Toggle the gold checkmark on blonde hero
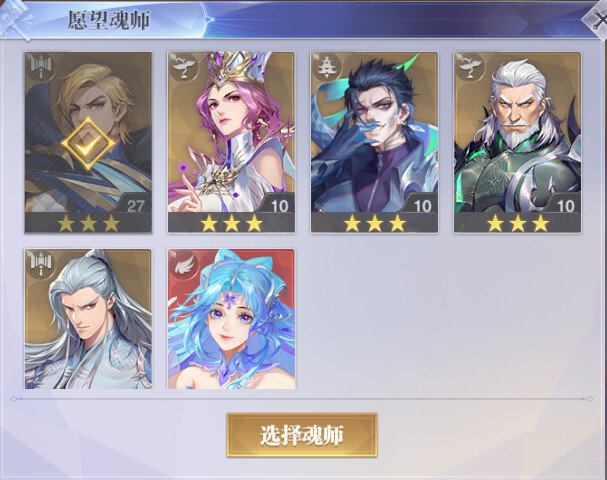 pos(88,144)
